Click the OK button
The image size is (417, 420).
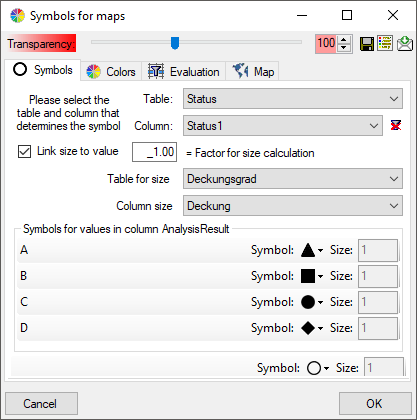(375, 404)
